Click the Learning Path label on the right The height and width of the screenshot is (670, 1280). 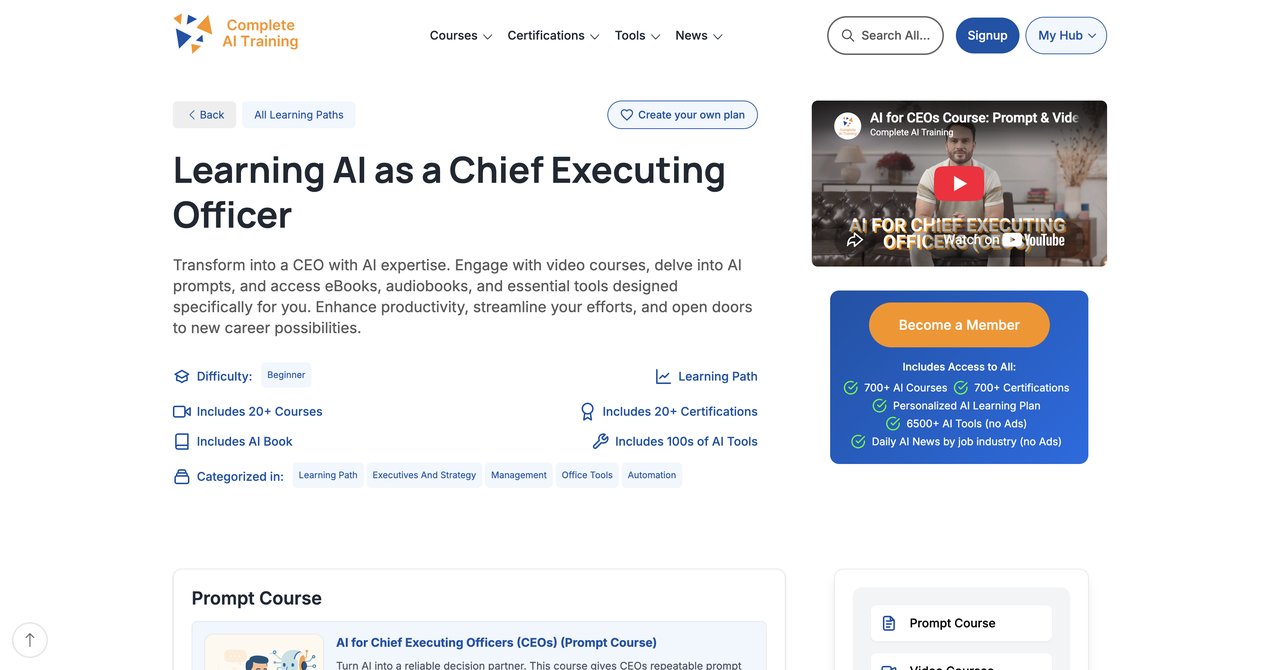(718, 377)
